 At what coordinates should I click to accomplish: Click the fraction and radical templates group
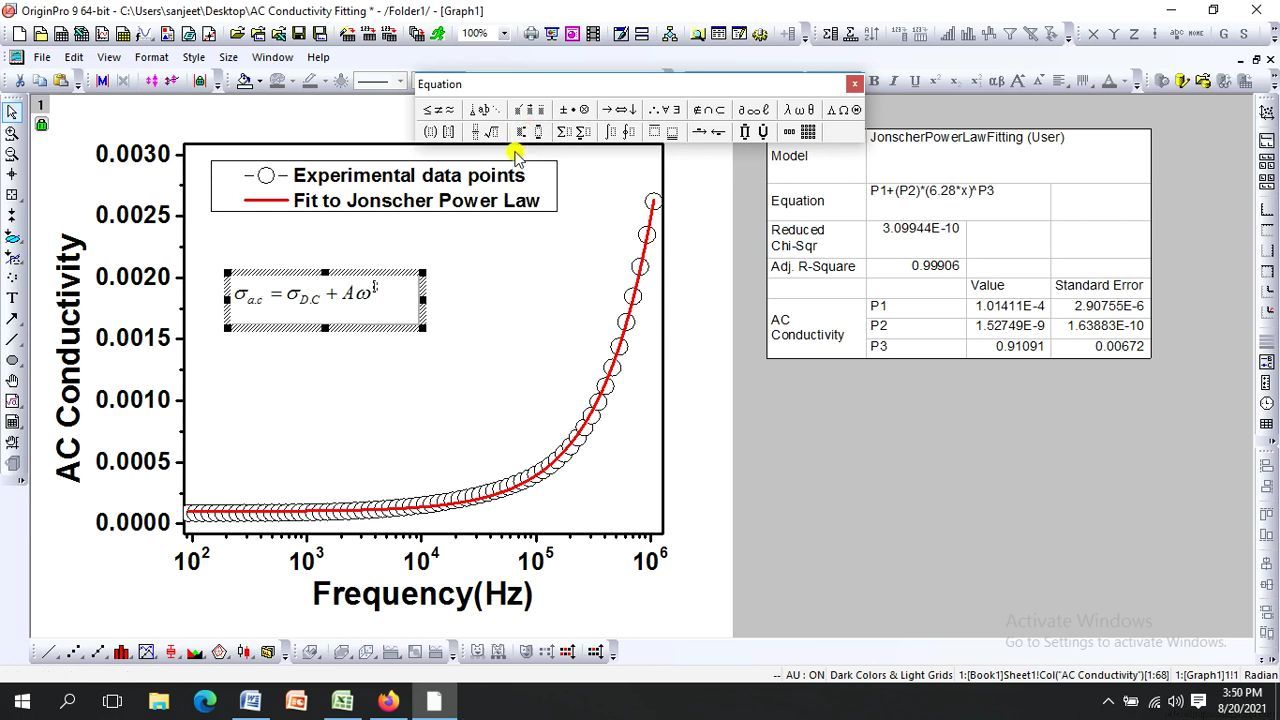(485, 132)
